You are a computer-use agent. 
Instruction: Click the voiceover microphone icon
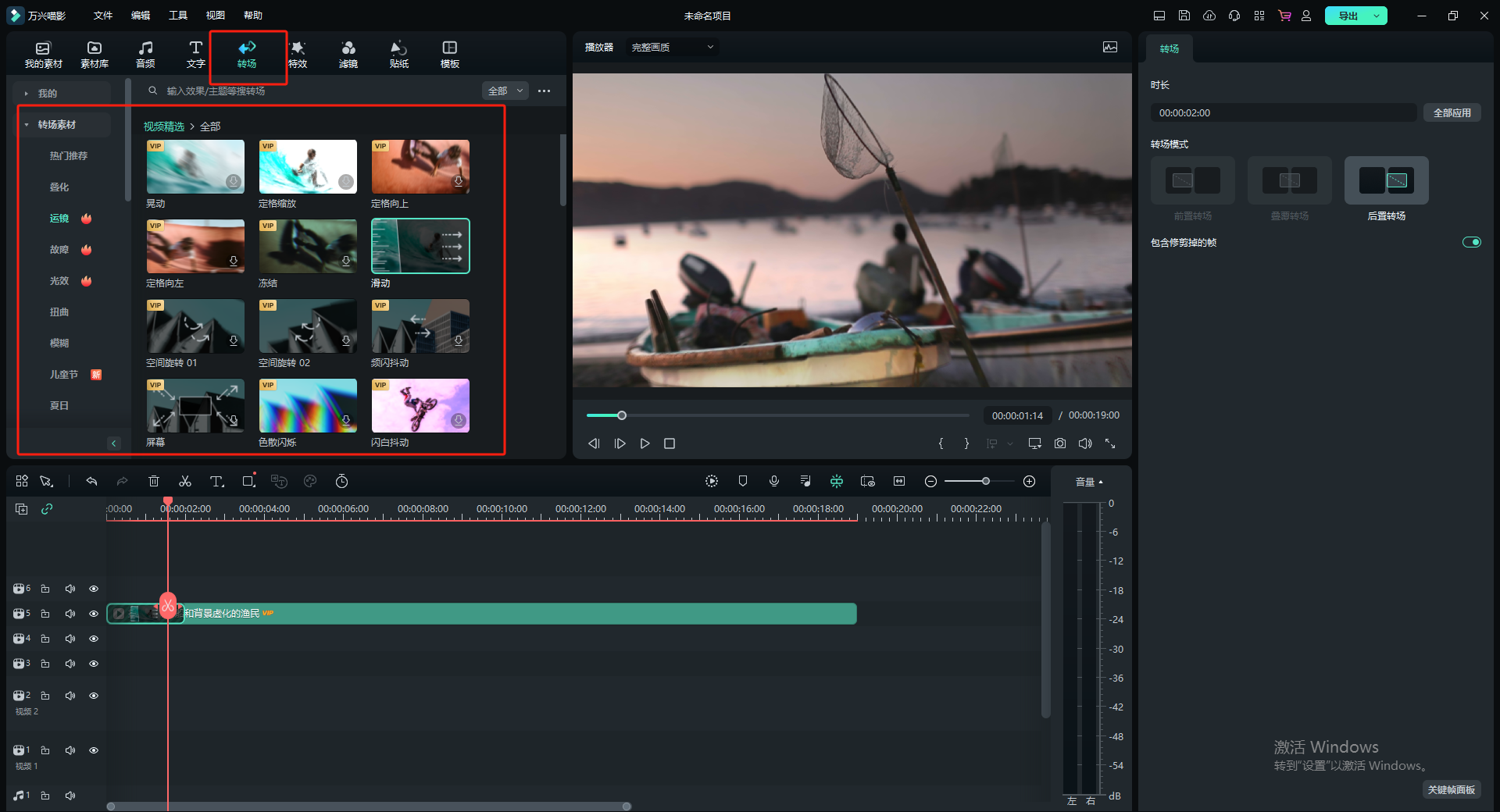(774, 482)
